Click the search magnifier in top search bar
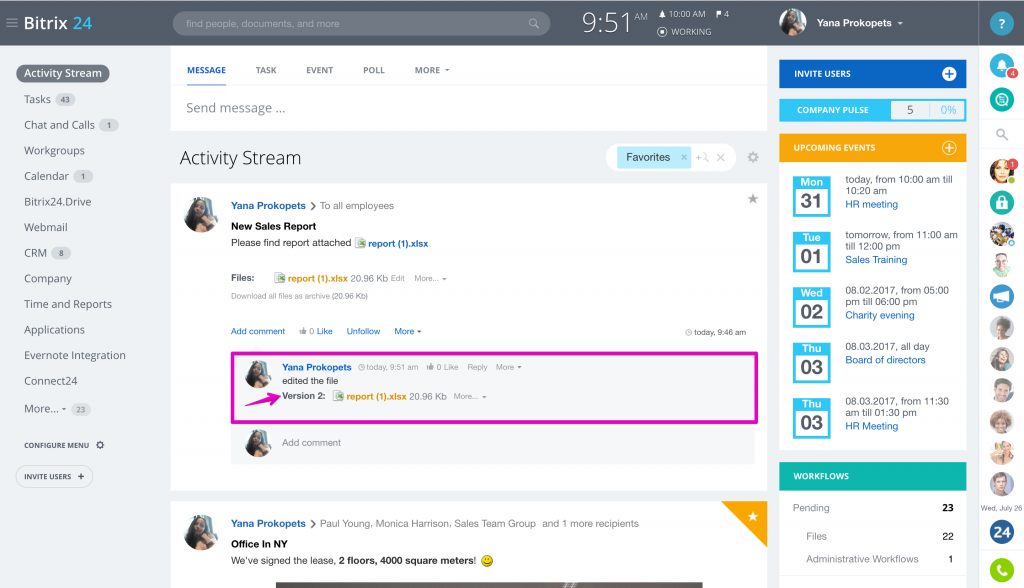 click(534, 24)
